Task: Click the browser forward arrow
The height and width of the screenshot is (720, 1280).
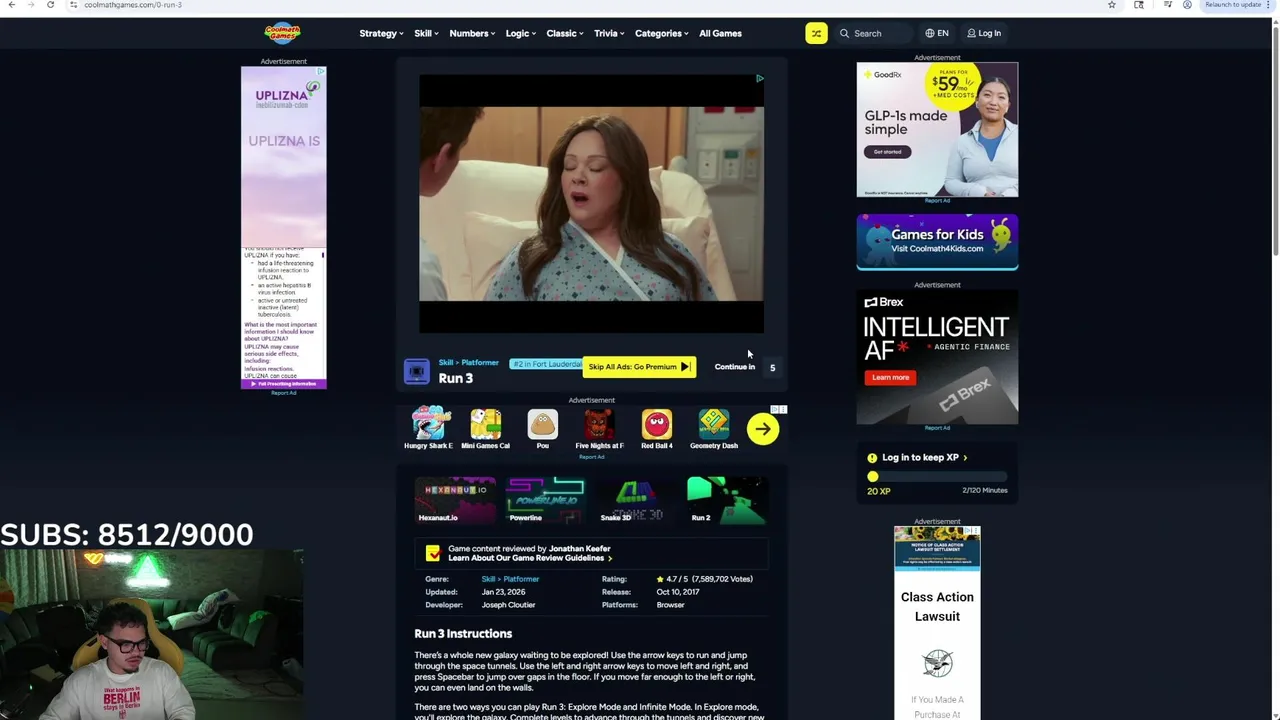Action: (x=29, y=5)
